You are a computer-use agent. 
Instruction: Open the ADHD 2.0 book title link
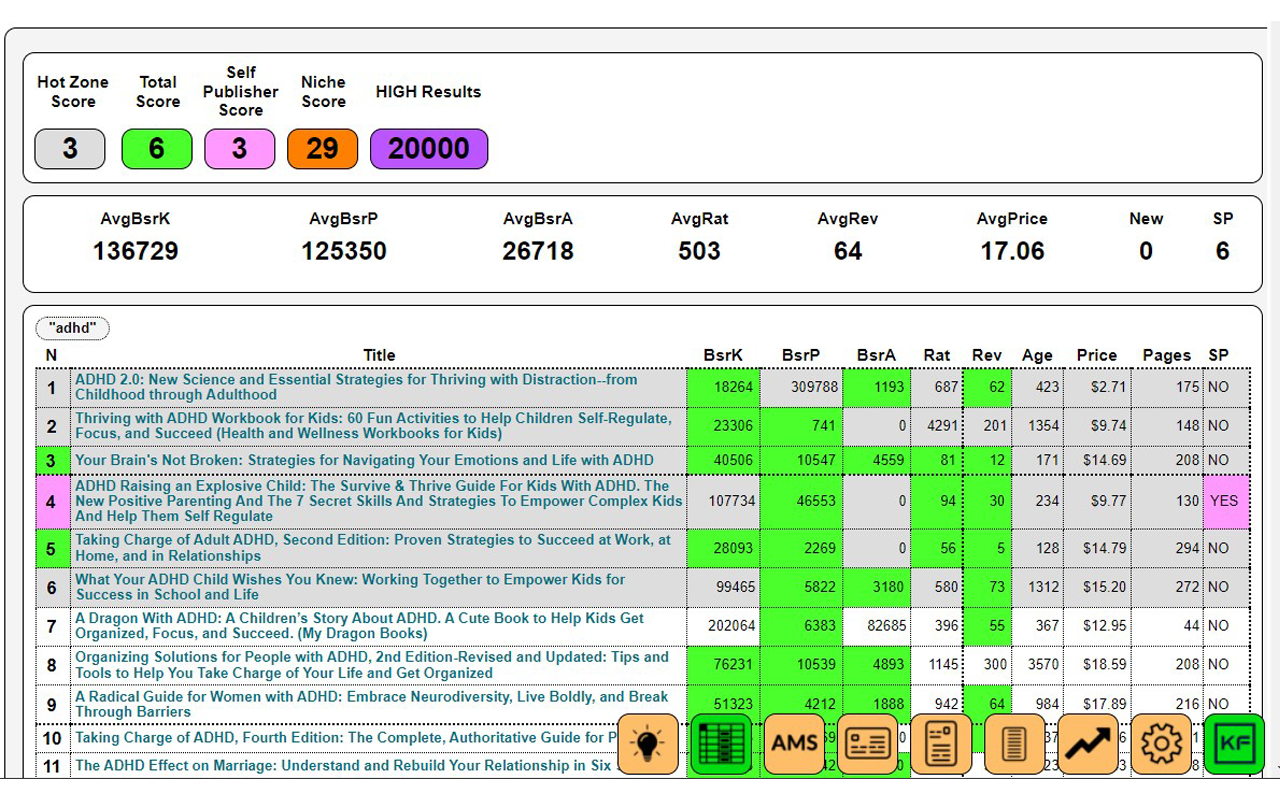[356, 387]
